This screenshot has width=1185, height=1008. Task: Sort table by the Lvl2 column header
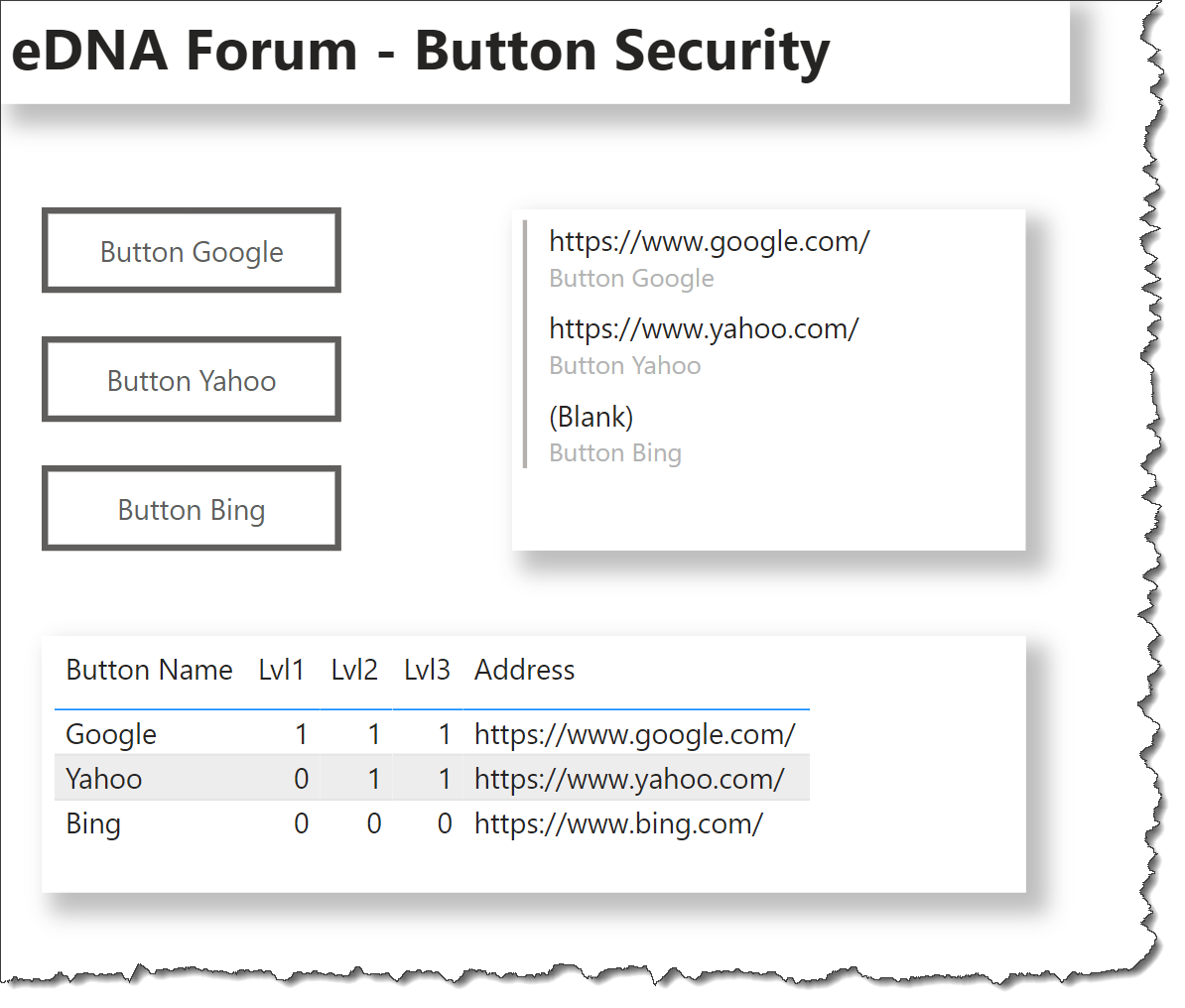point(353,671)
